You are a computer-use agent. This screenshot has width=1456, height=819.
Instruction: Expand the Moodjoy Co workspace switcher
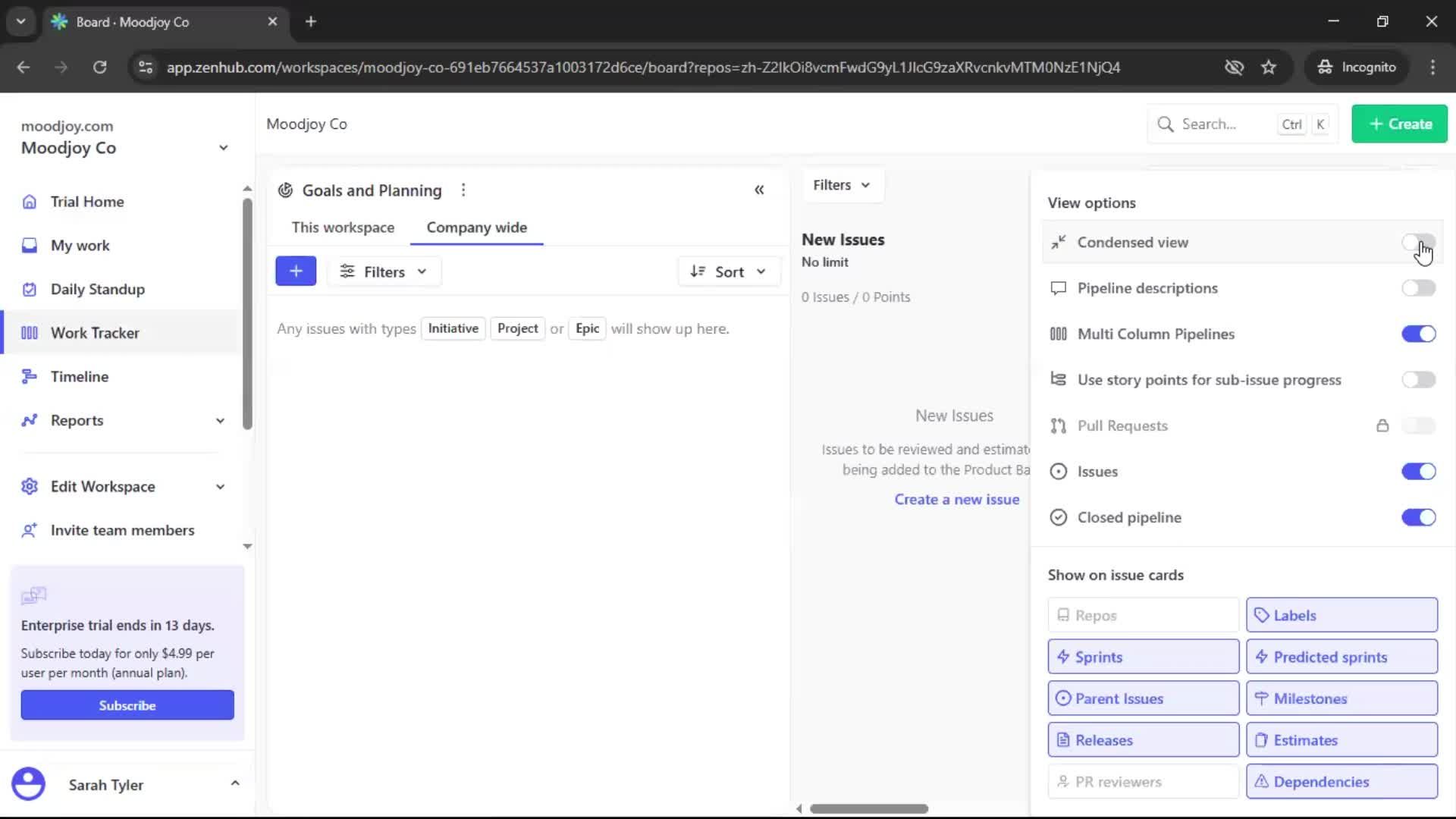(222, 148)
